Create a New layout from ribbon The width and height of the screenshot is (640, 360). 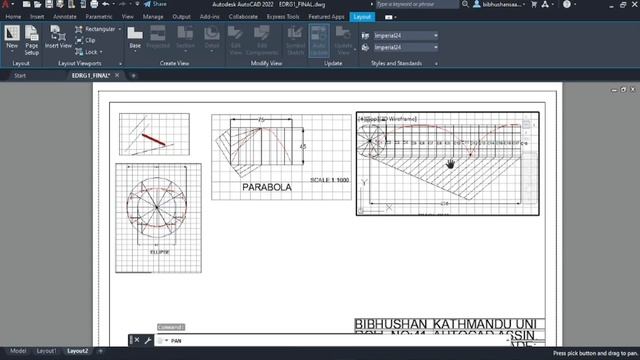(x=12, y=38)
